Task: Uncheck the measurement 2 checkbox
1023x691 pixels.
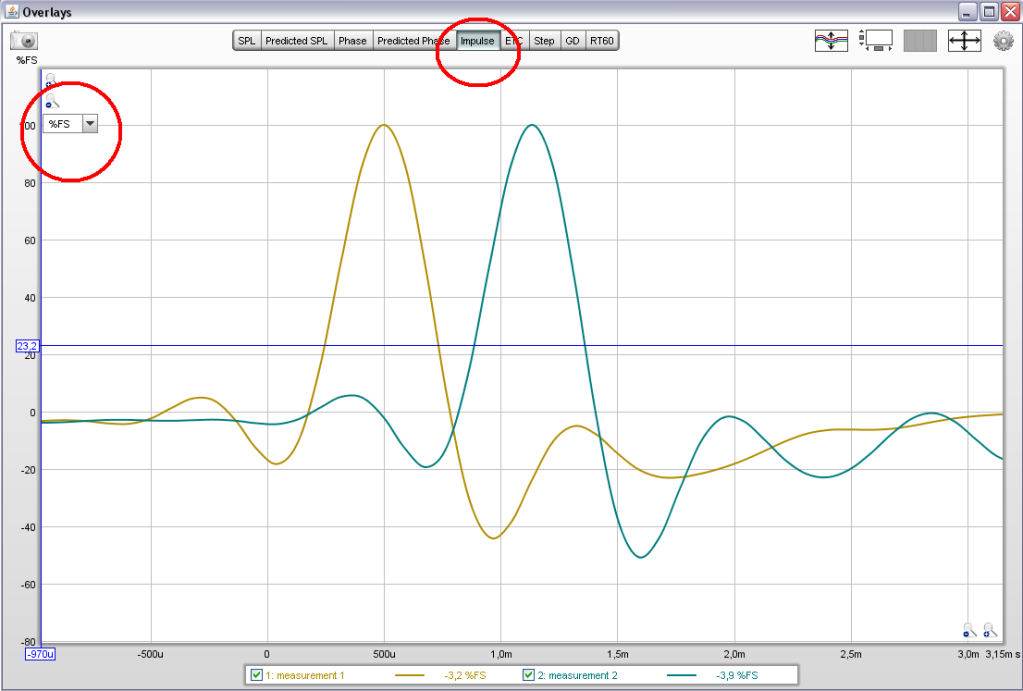Action: click(x=530, y=676)
